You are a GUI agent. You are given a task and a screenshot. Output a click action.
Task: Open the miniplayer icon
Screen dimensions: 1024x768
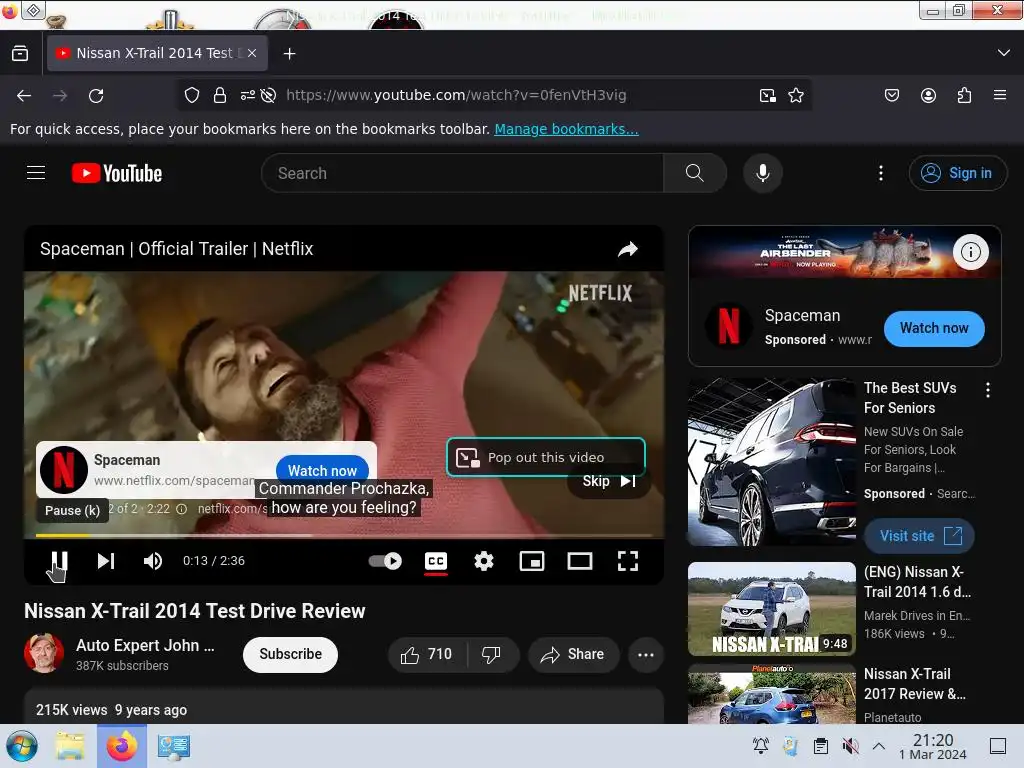pos(532,561)
